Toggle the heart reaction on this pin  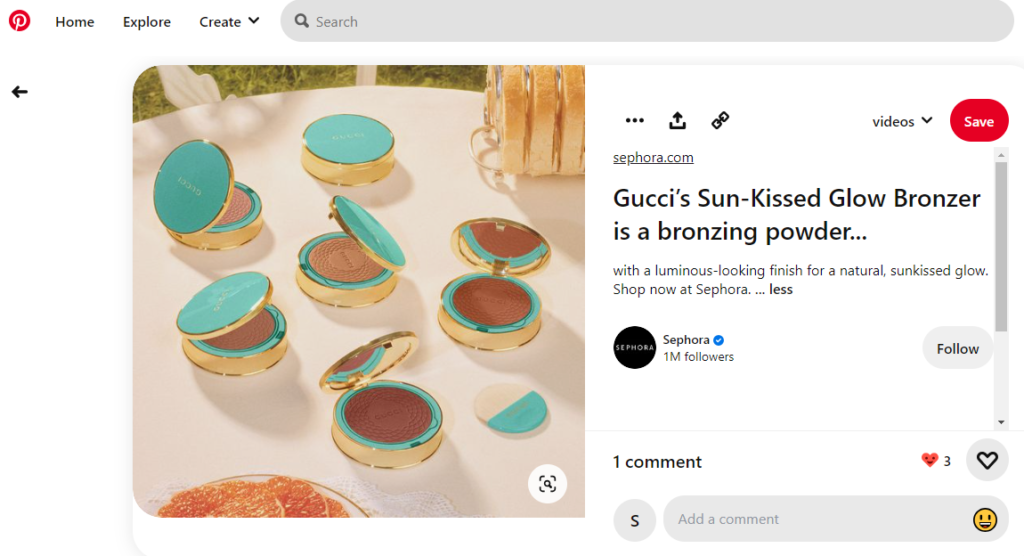point(987,460)
